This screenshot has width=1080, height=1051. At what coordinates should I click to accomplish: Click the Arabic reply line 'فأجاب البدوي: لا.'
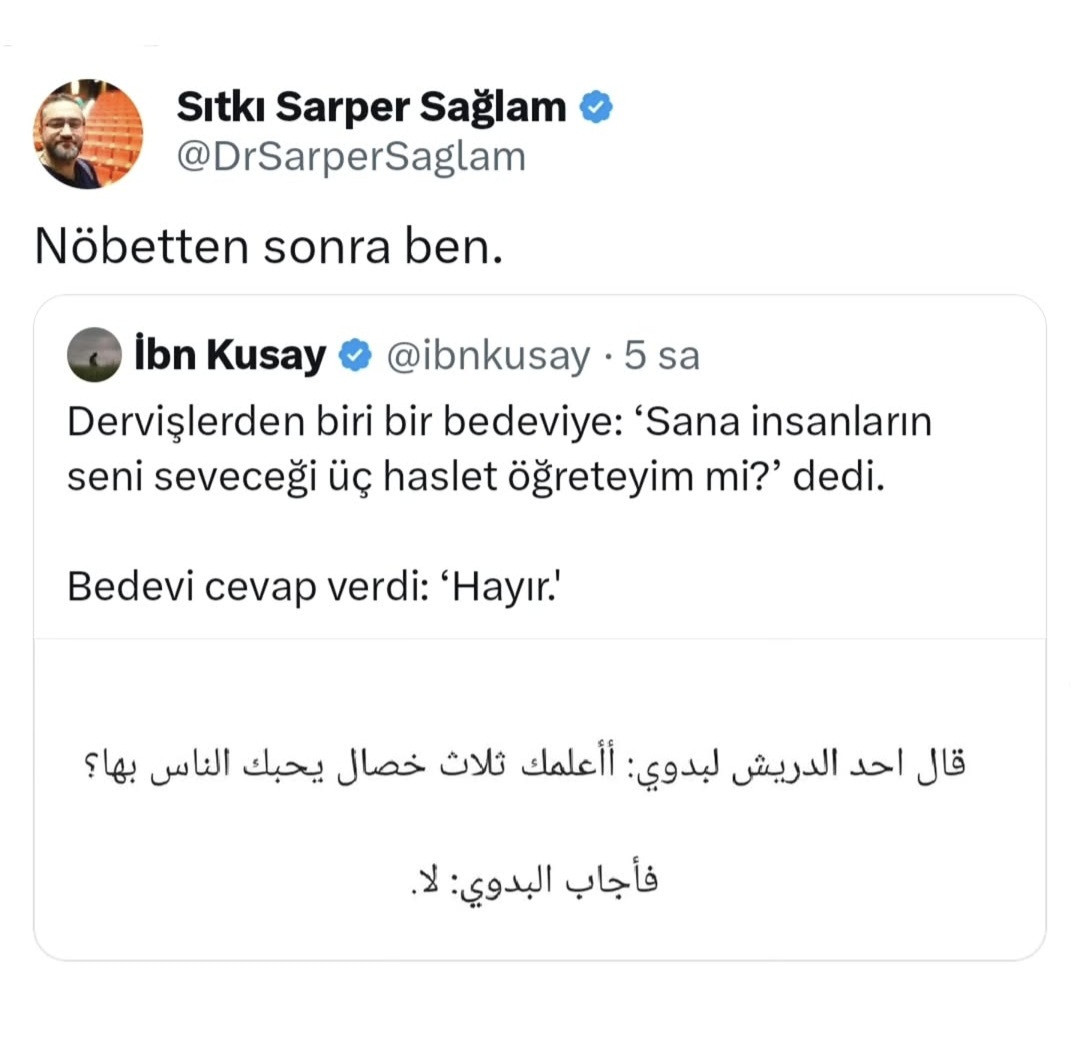536,881
